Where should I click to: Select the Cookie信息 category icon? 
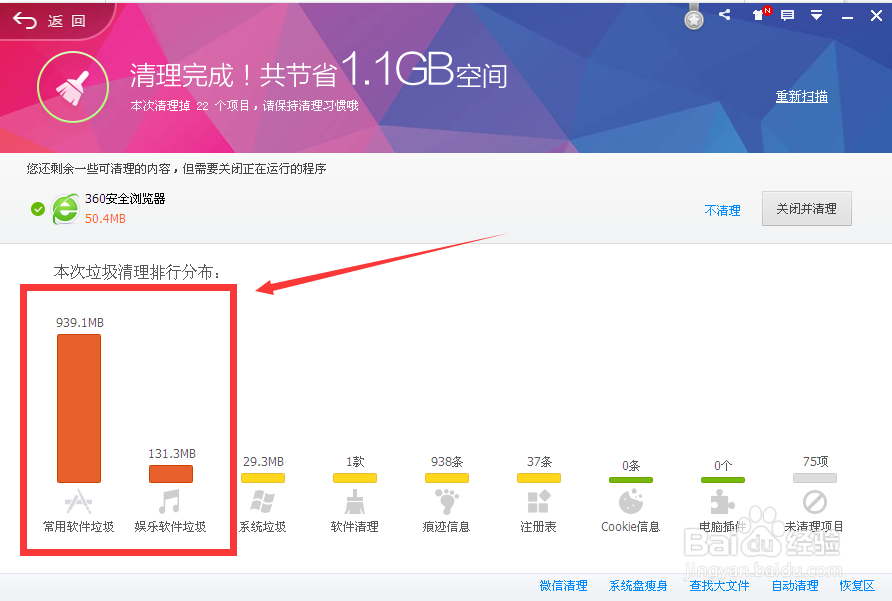[631, 500]
